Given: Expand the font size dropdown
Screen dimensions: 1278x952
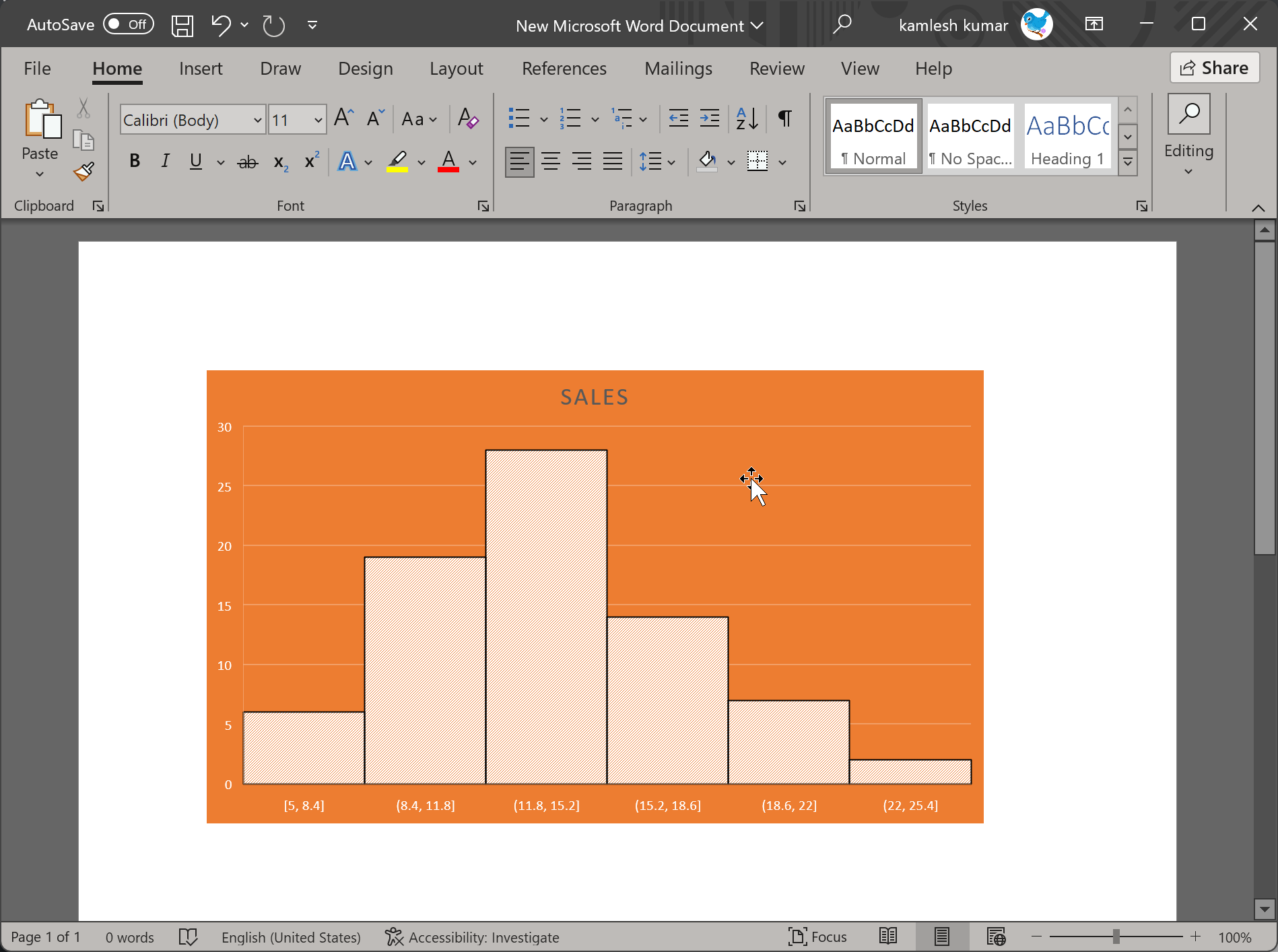Looking at the screenshot, I should click(x=318, y=120).
